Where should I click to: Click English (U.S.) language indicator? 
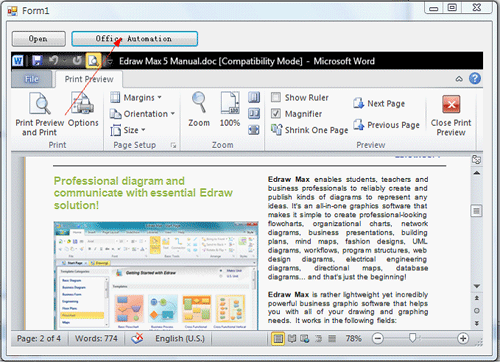[180, 339]
